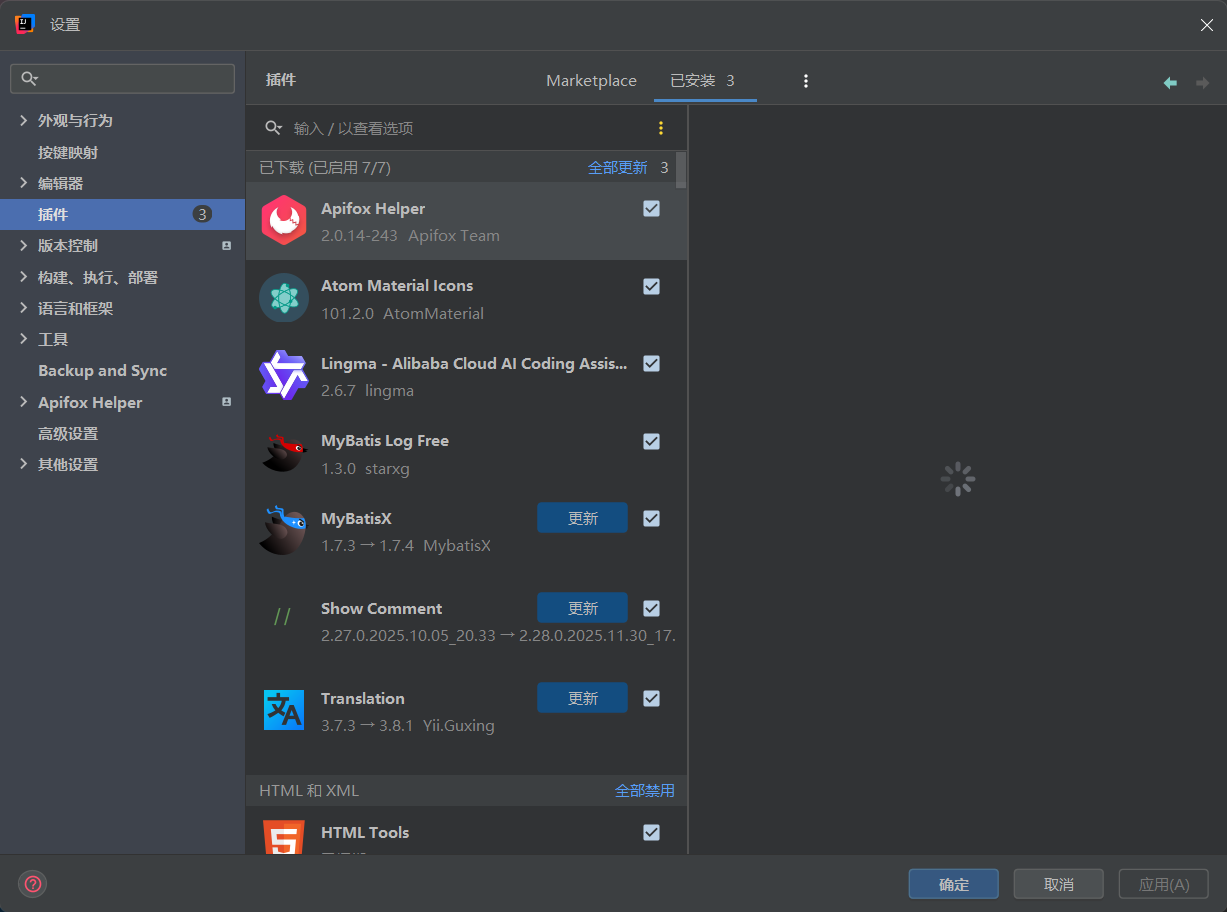Click 全部禁用 link for HTML 和 XML
Viewport: 1227px width, 912px height.
pyautogui.click(x=645, y=790)
